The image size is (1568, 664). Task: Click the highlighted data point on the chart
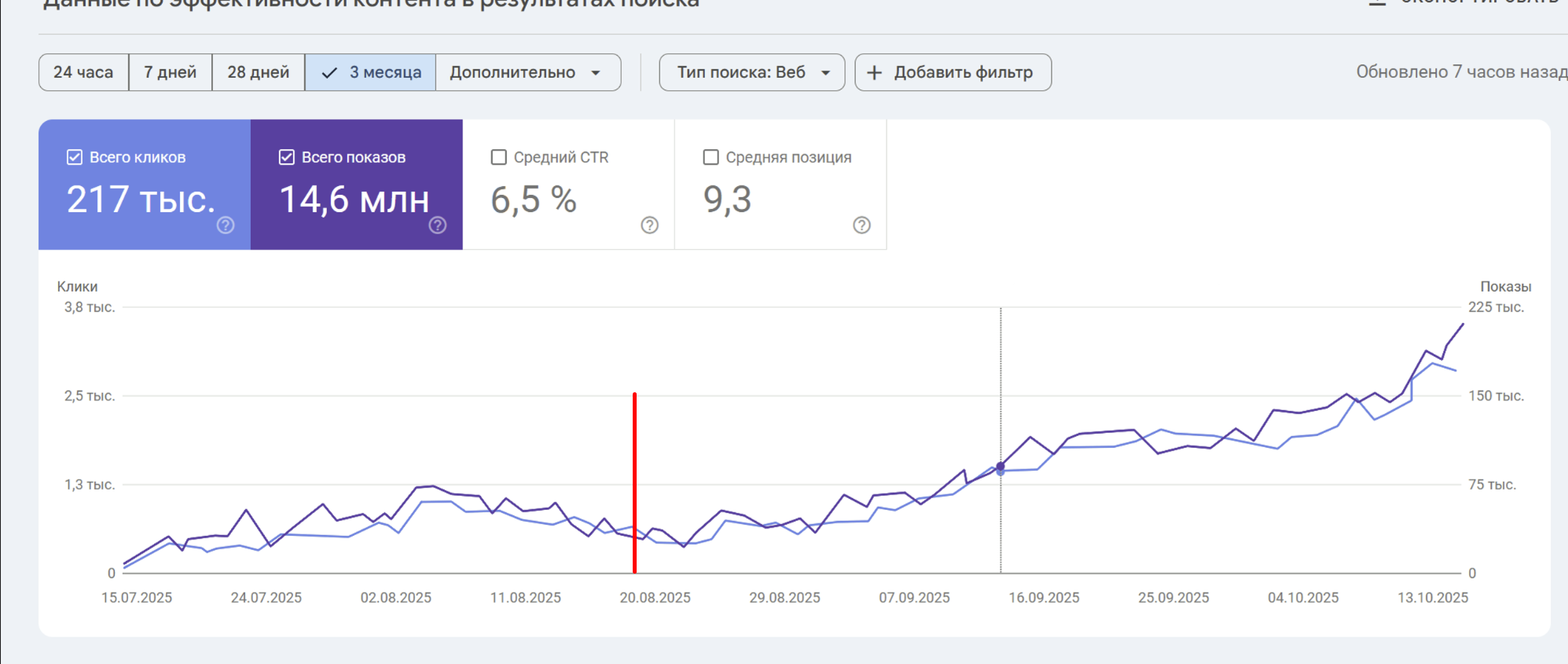tap(1001, 468)
